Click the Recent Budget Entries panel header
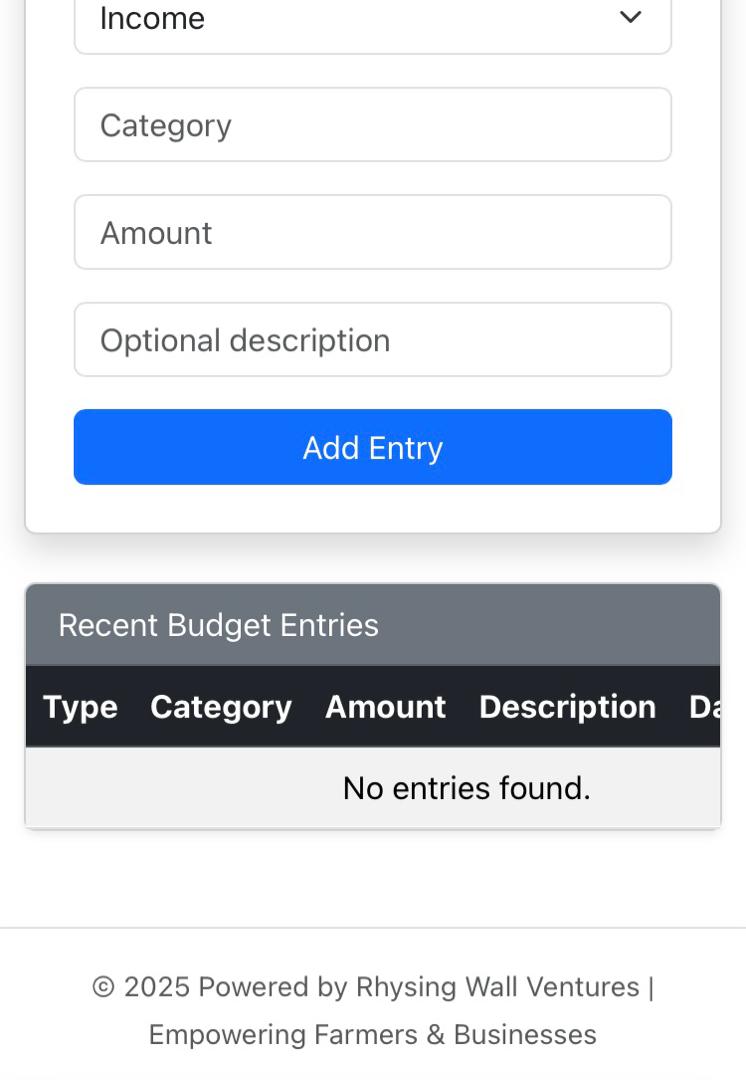Viewport: 746px width, 1080px height. (x=372, y=625)
